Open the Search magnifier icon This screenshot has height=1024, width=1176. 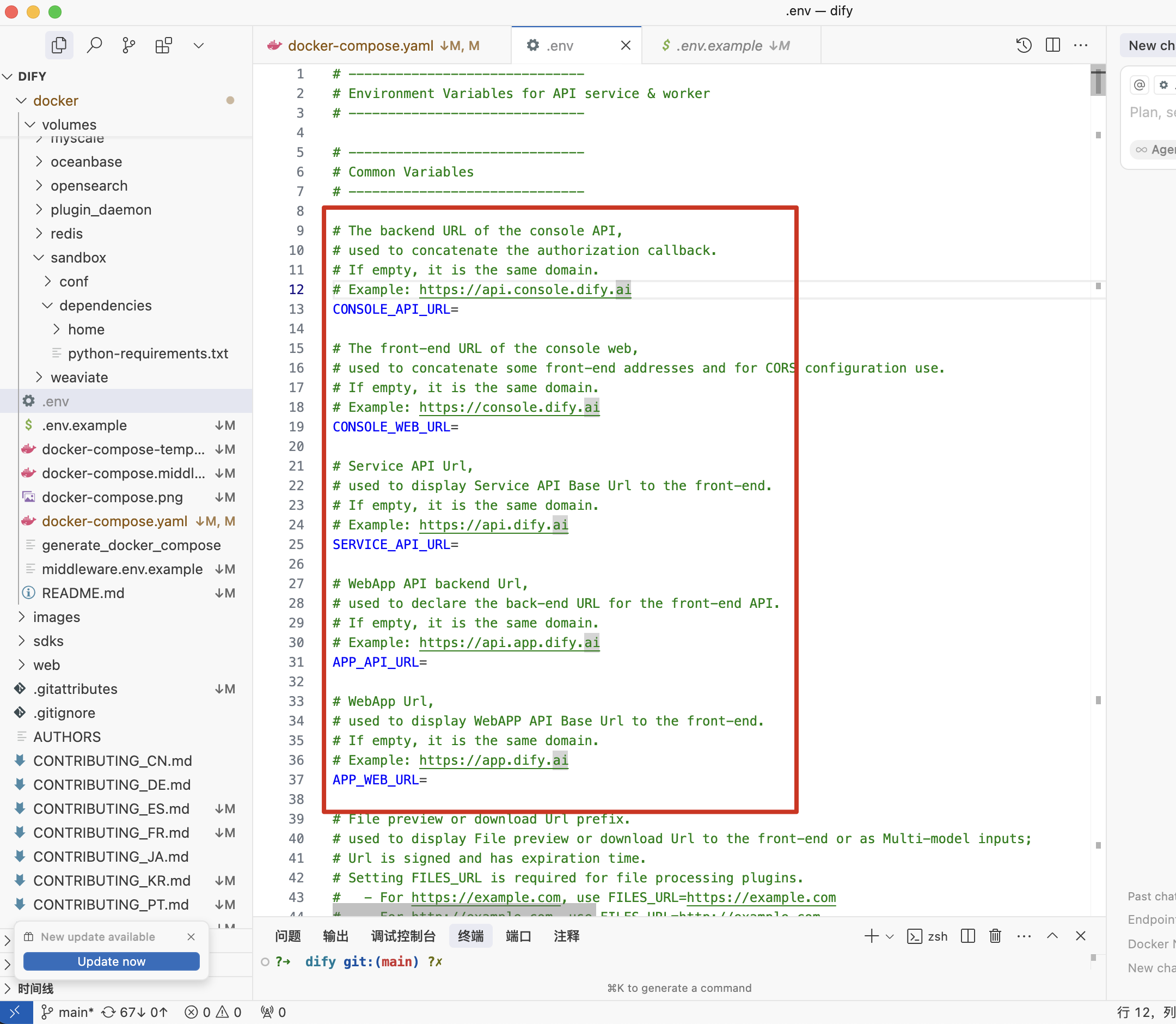[94, 45]
